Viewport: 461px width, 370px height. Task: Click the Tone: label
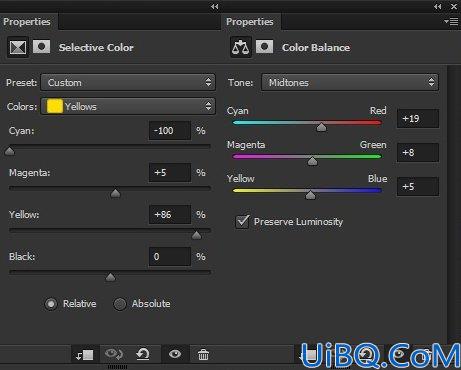coord(240,83)
